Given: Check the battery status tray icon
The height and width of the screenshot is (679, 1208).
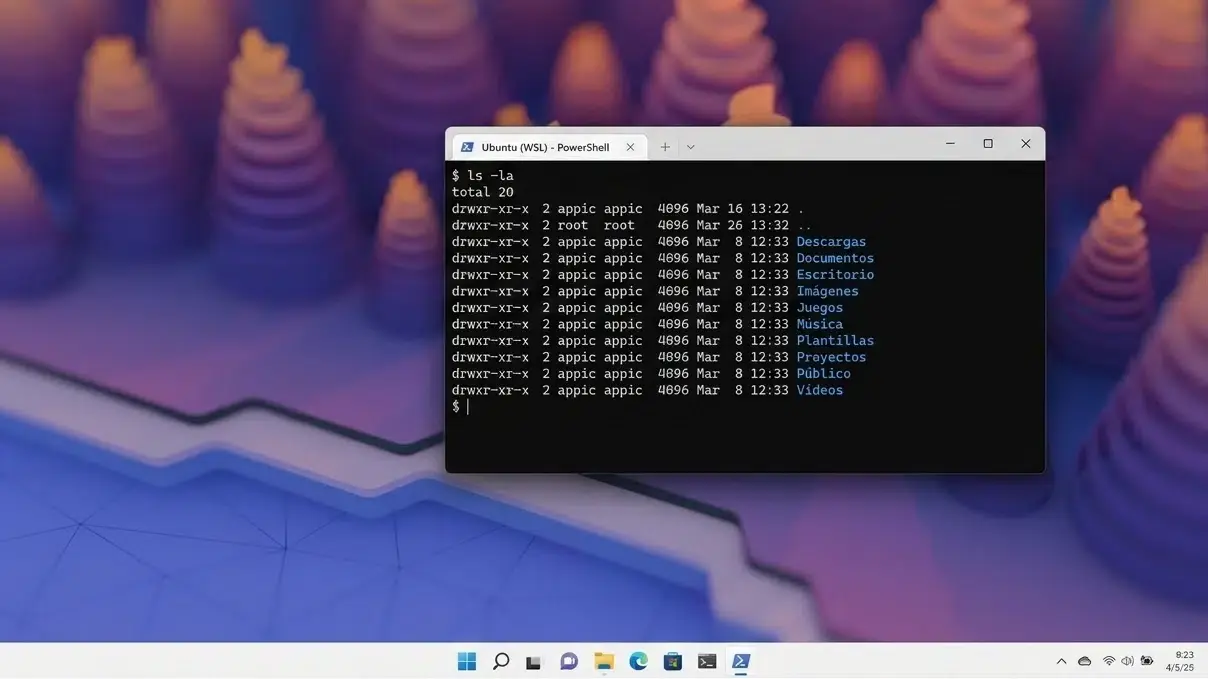Looking at the screenshot, I should coord(1147,661).
